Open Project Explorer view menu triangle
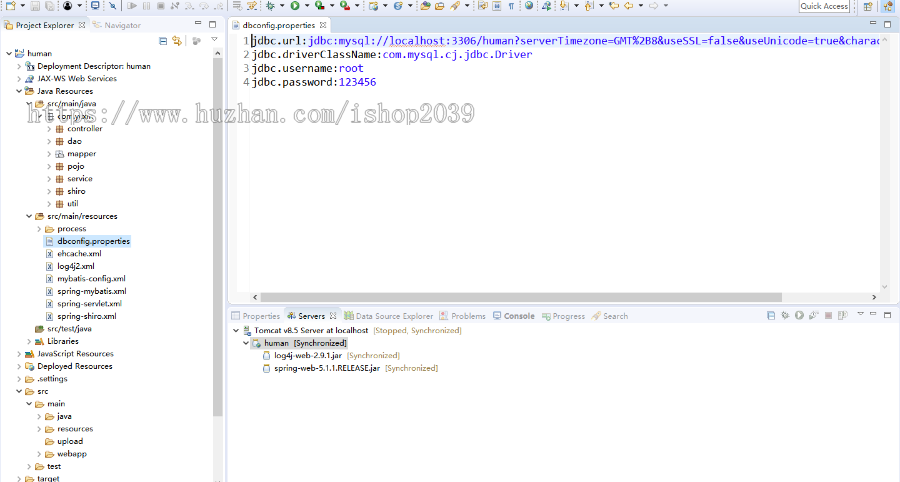Image resolution: width=900 pixels, height=482 pixels. coord(214,40)
